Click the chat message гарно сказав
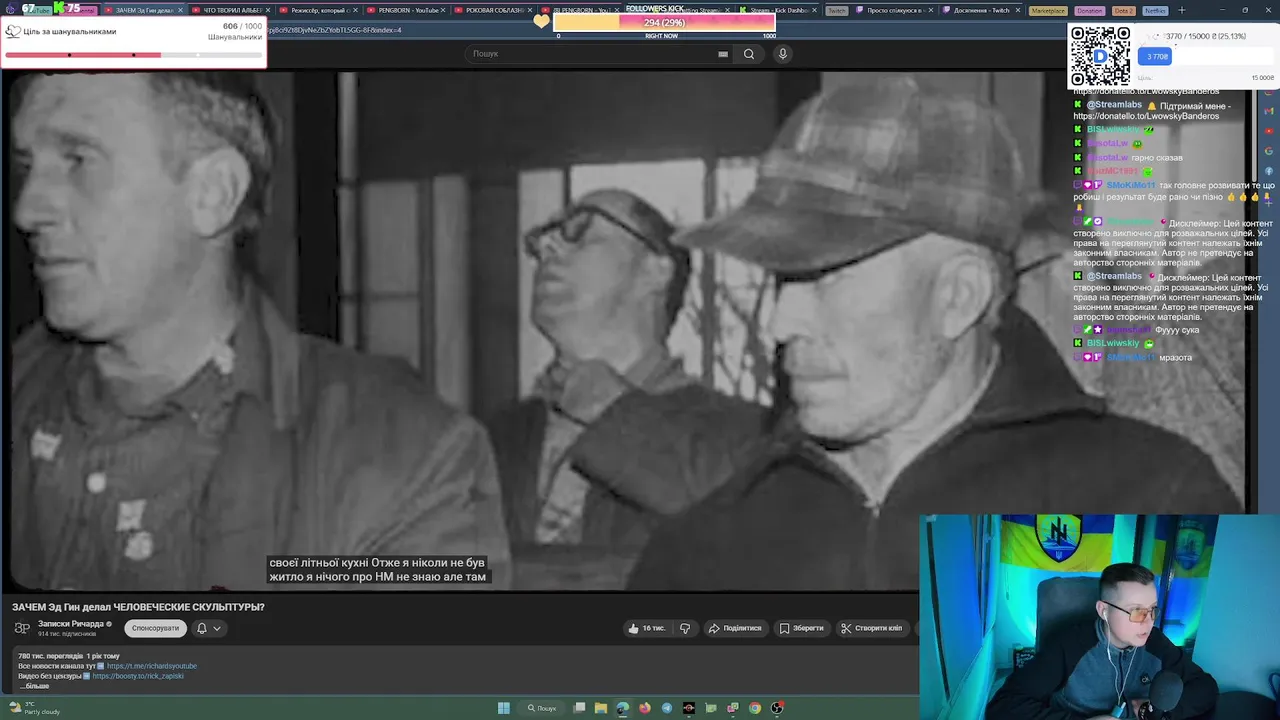The width and height of the screenshot is (1280, 720). 1157,158
